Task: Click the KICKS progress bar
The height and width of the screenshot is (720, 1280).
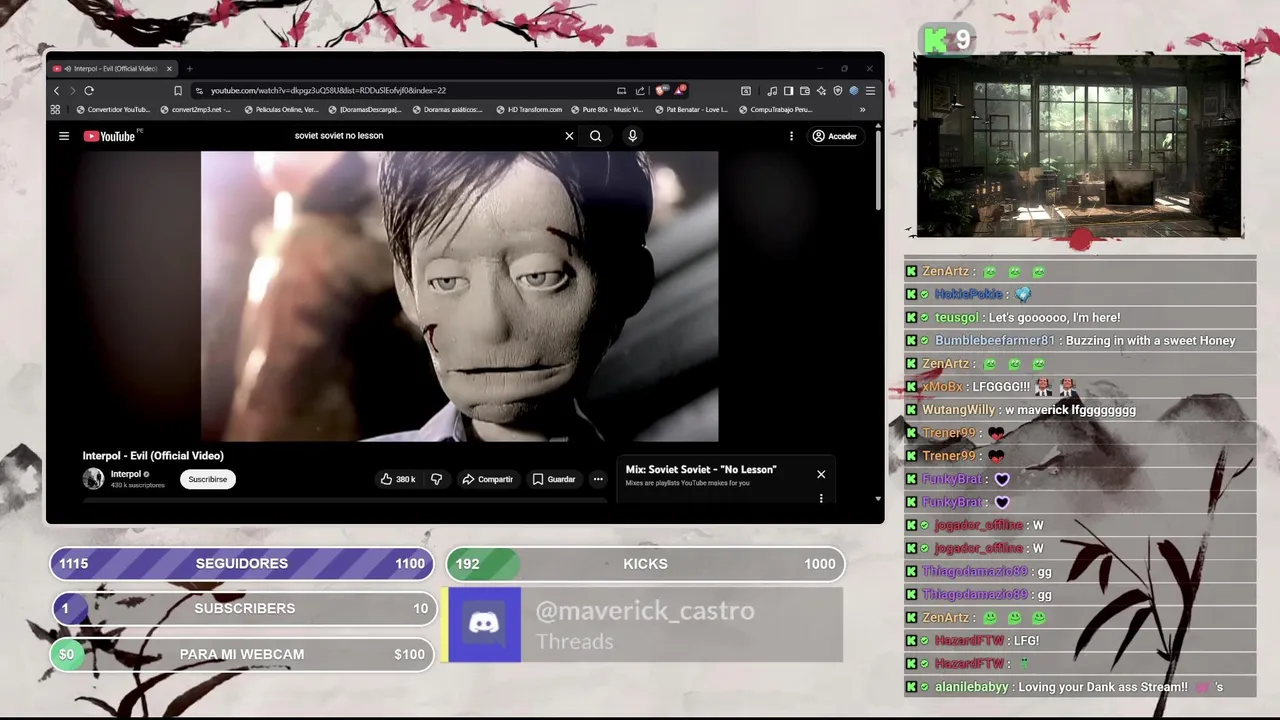Action: pos(645,564)
